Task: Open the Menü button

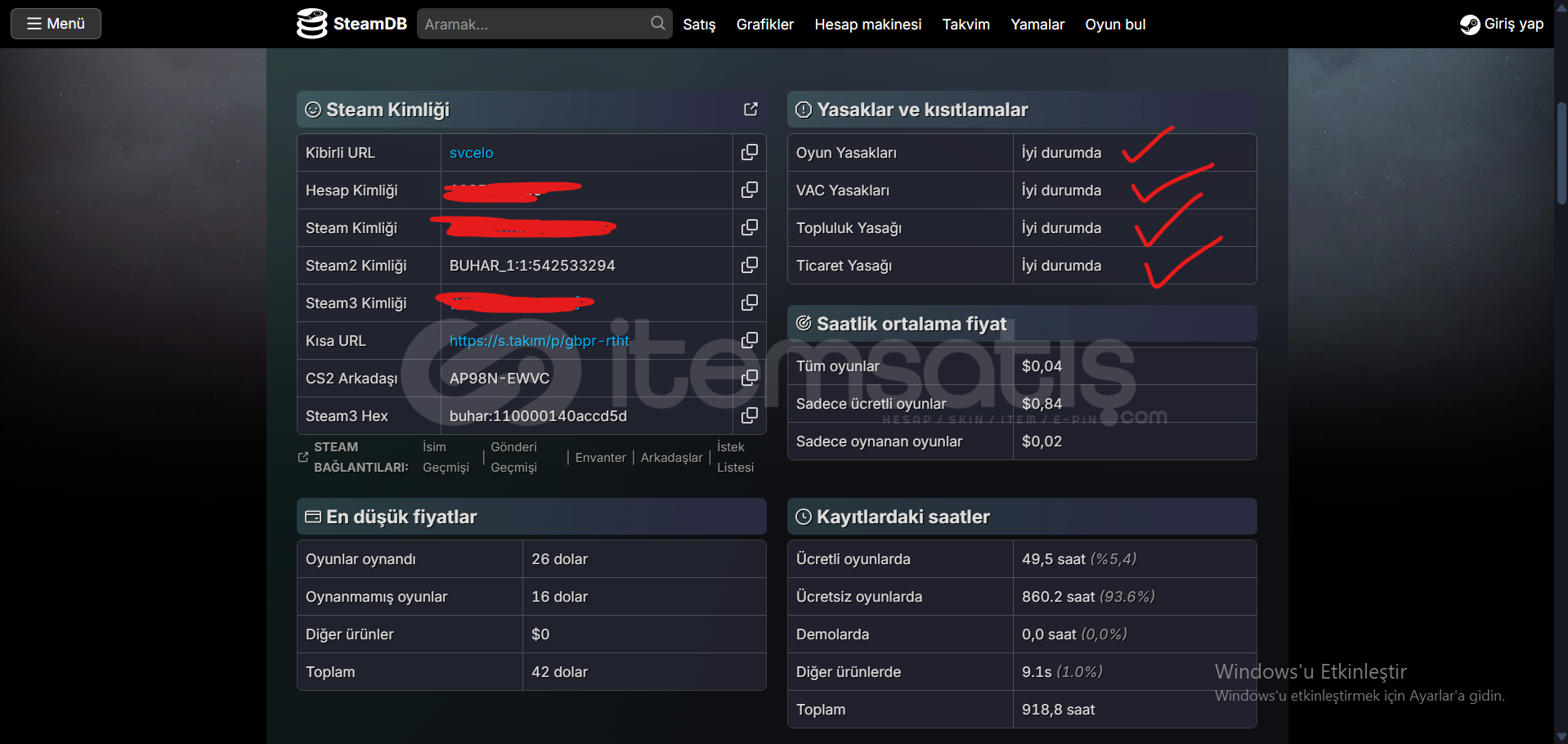Action: coord(56,24)
